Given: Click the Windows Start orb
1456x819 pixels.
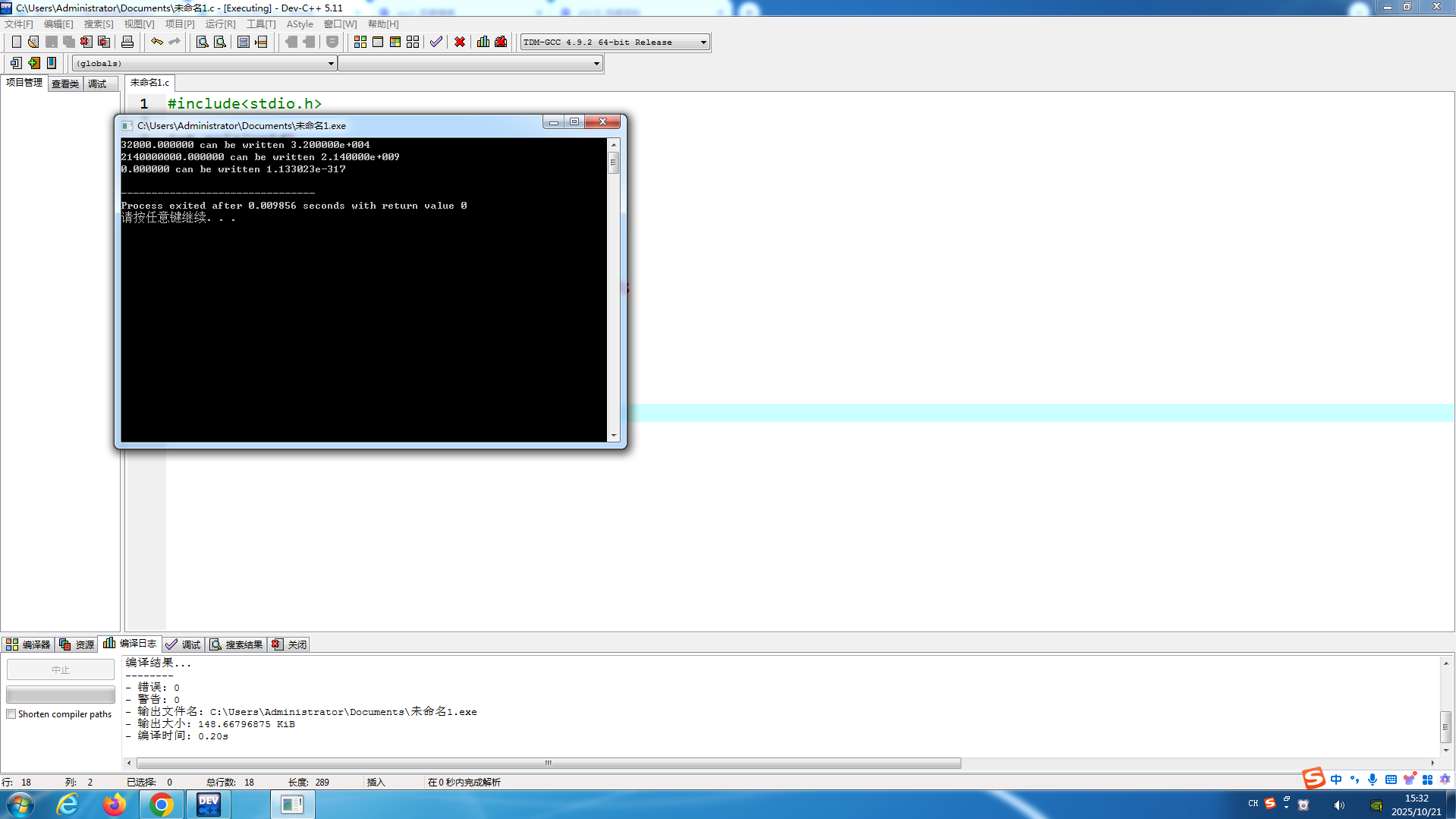Looking at the screenshot, I should (20, 805).
